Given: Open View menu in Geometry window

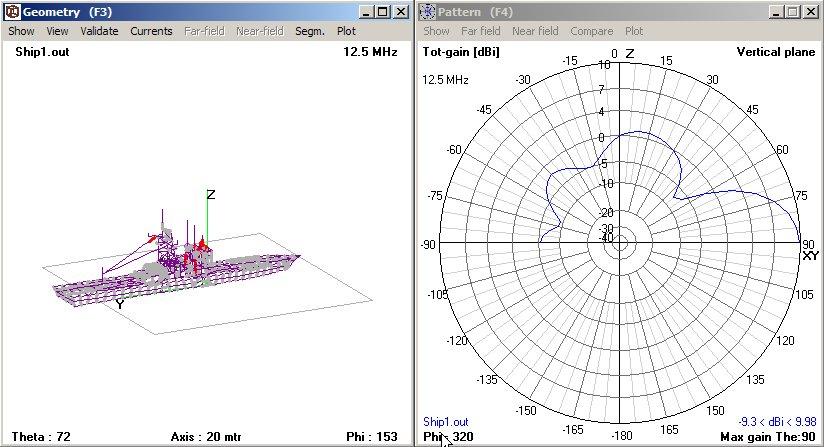Looking at the screenshot, I should tap(57, 31).
